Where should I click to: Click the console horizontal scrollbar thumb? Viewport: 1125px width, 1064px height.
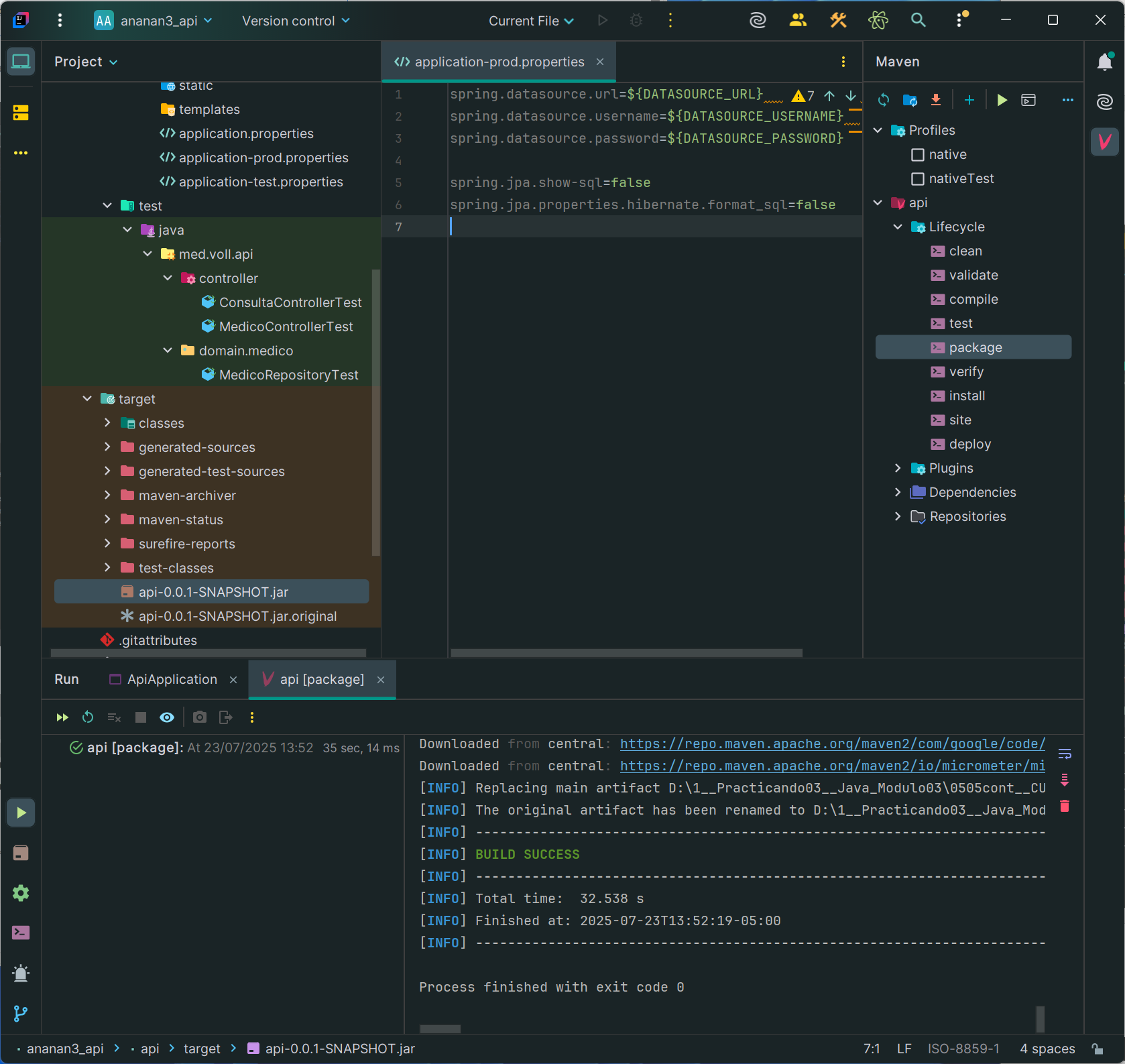pyautogui.click(x=440, y=1029)
